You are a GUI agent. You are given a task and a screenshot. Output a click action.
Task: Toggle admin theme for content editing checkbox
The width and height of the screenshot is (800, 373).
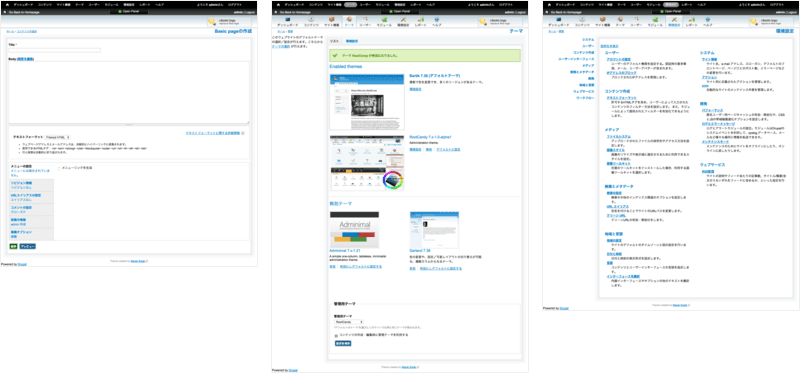(336, 335)
